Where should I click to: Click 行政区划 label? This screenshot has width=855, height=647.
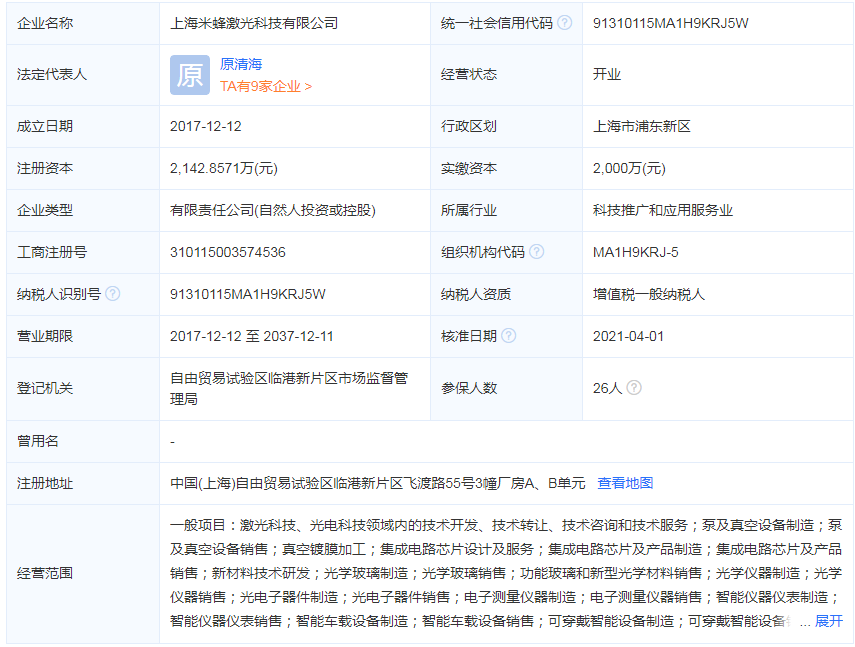coord(469,126)
